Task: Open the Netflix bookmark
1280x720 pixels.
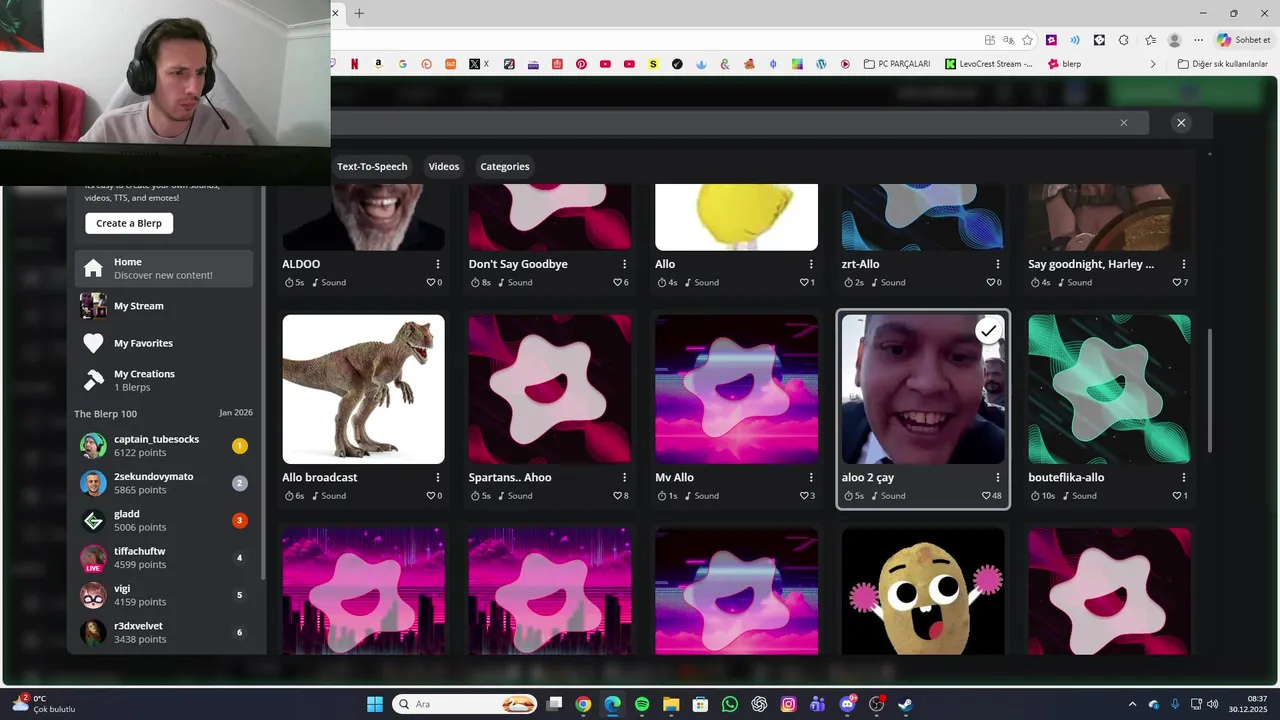Action: click(354, 64)
